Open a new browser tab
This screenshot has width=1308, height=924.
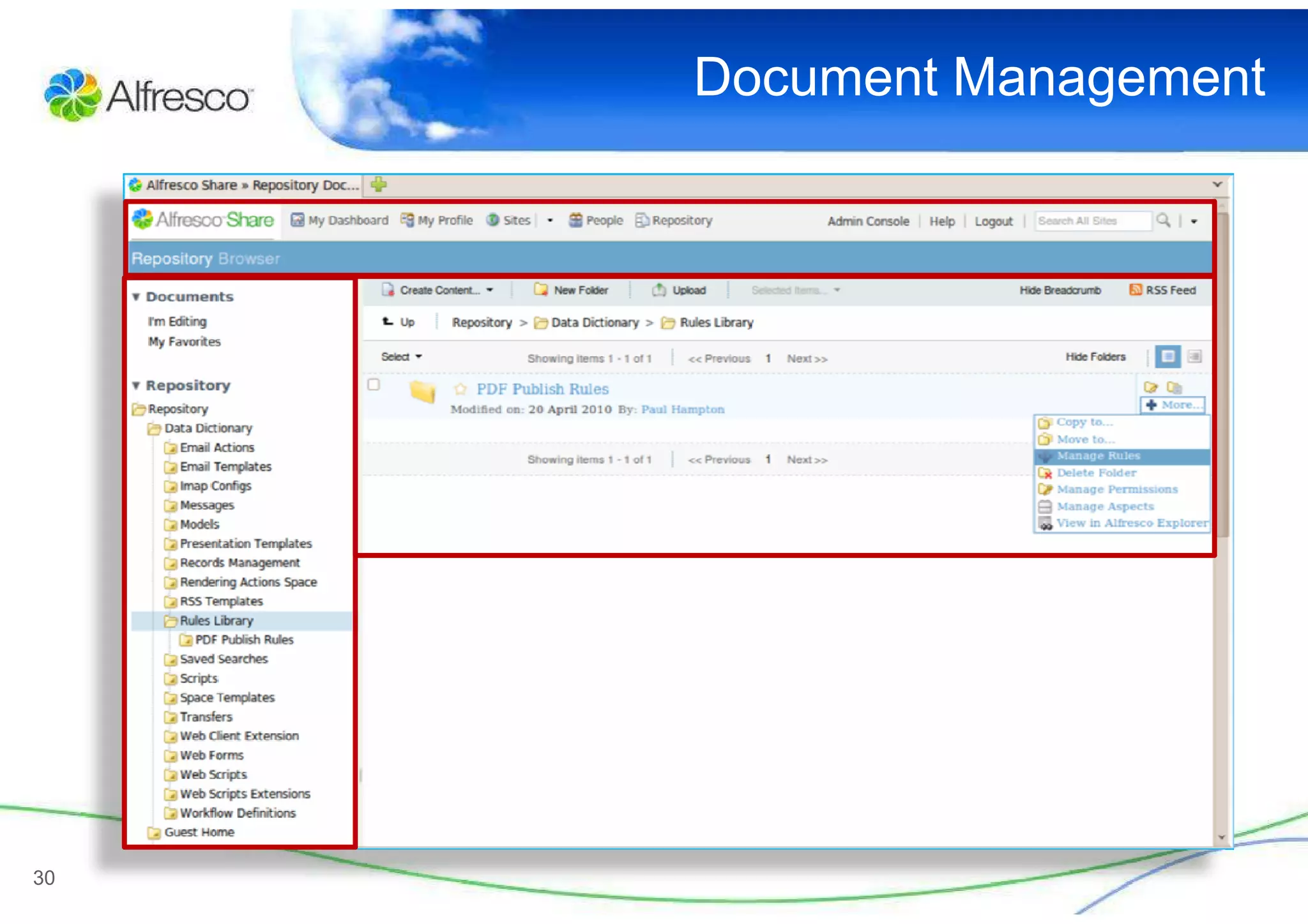coord(378,185)
